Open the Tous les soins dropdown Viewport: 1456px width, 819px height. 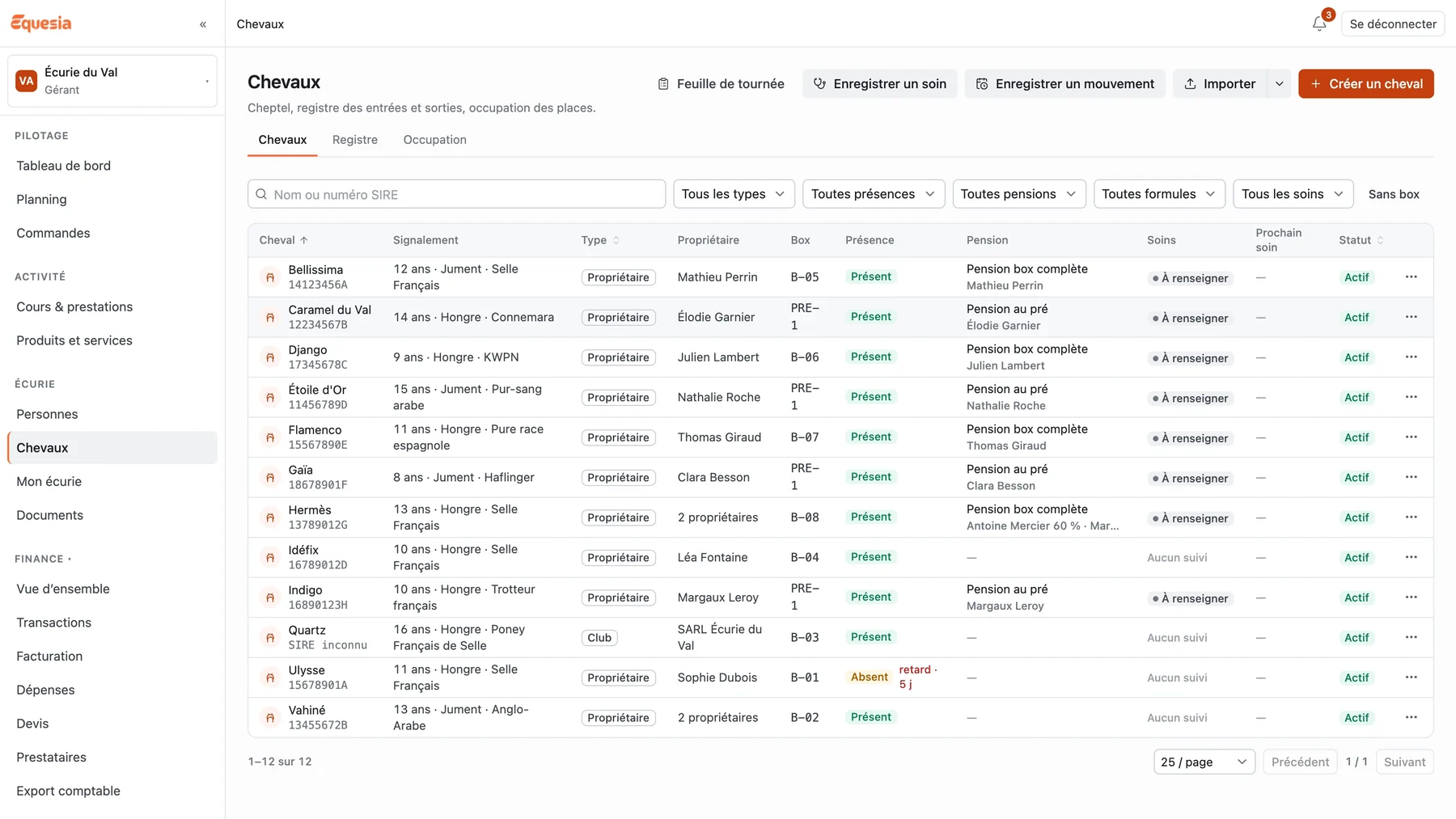tap(1293, 194)
